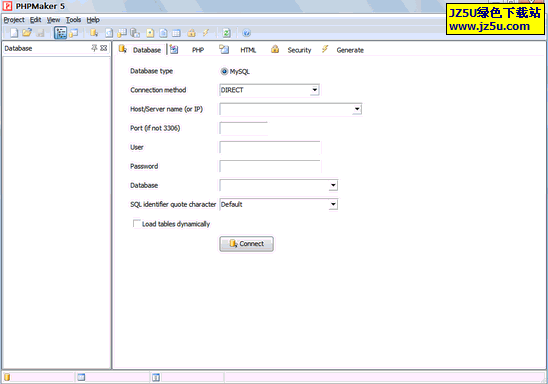Screen dimensions: 548x384
Task: Click the field icon in the status bar
Action: (x=156, y=377)
